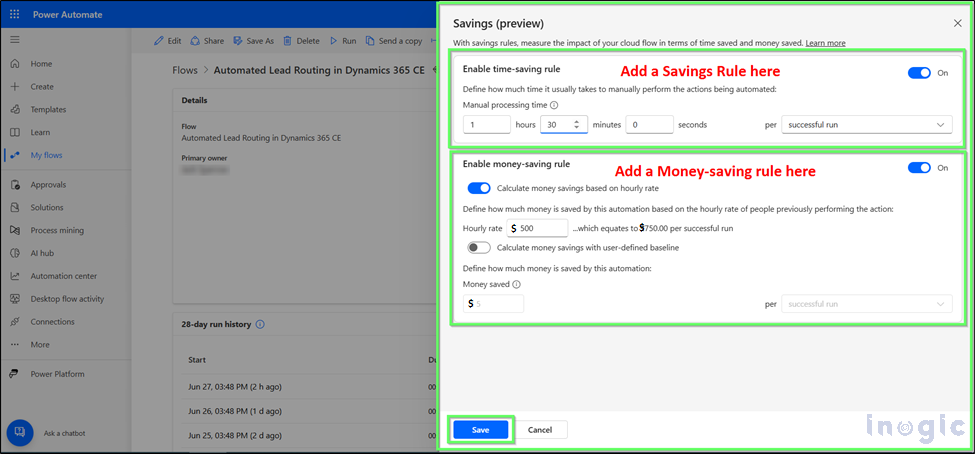Open Solutions in the left navigation
This screenshot has height=454, width=975.
(47, 208)
